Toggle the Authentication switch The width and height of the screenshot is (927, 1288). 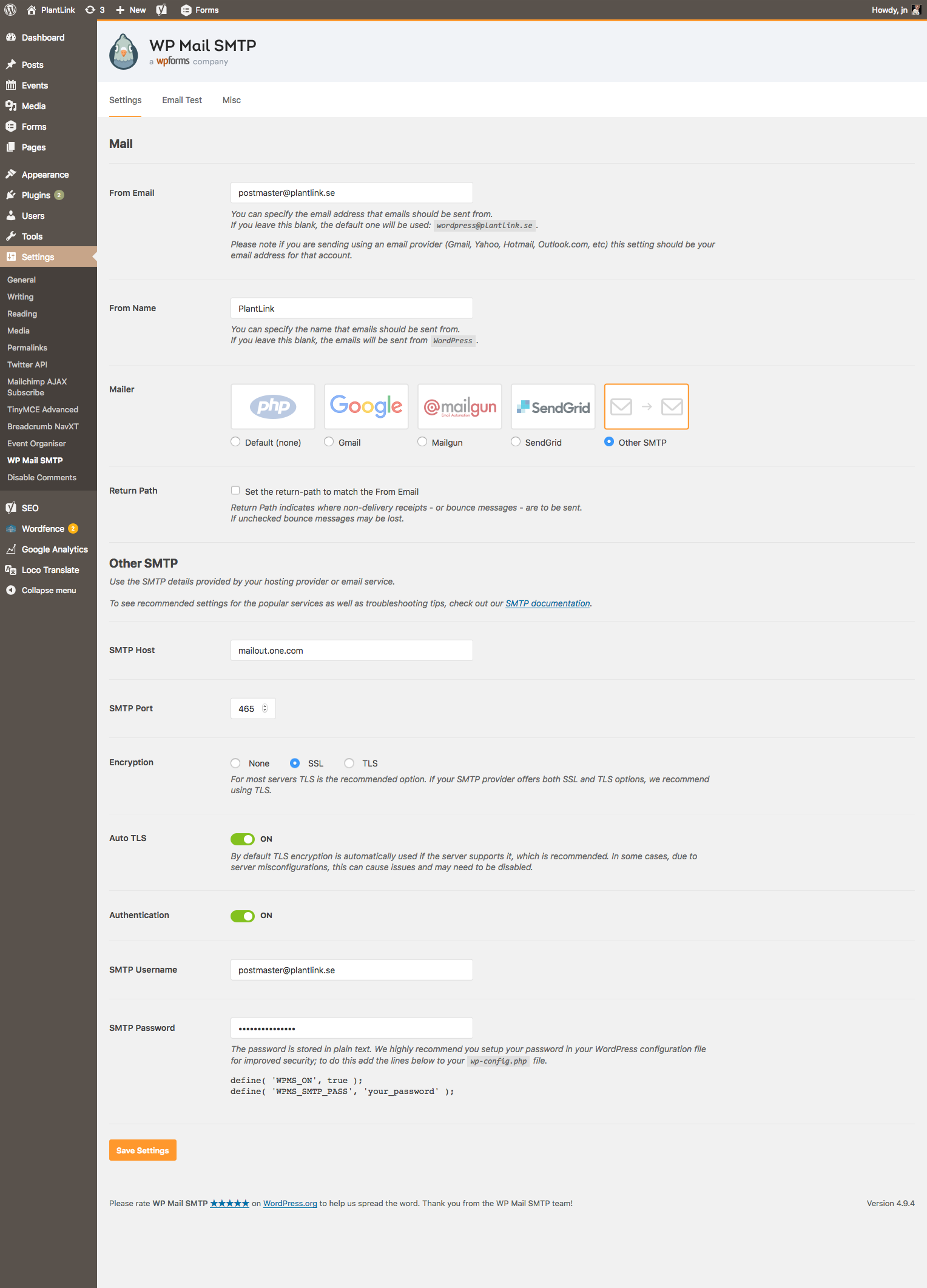(x=243, y=916)
